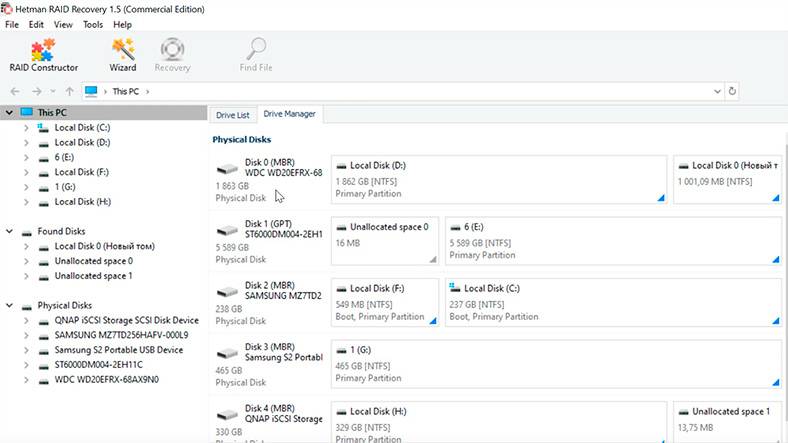Collapse the Physical Disks tree group
Screen dimensions: 788x443
pos(9,305)
